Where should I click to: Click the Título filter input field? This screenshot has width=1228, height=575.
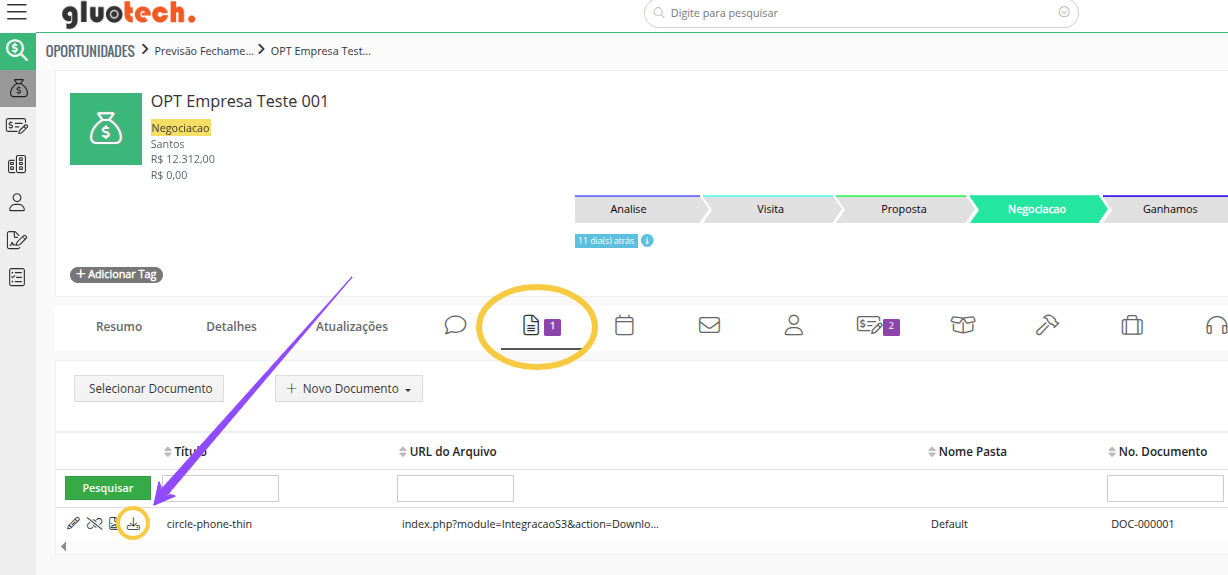(220, 488)
